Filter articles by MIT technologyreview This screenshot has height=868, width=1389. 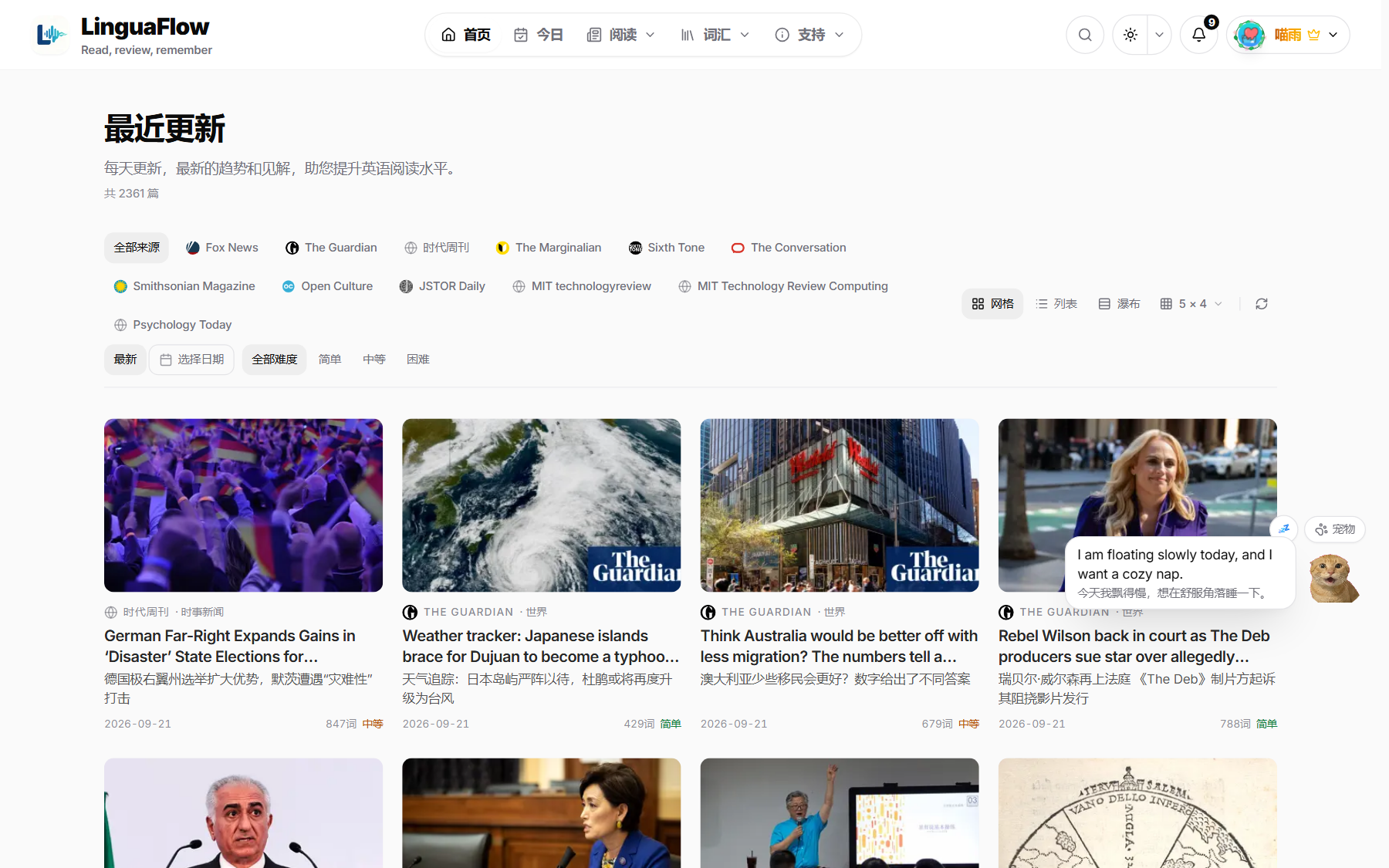pyautogui.click(x=582, y=286)
